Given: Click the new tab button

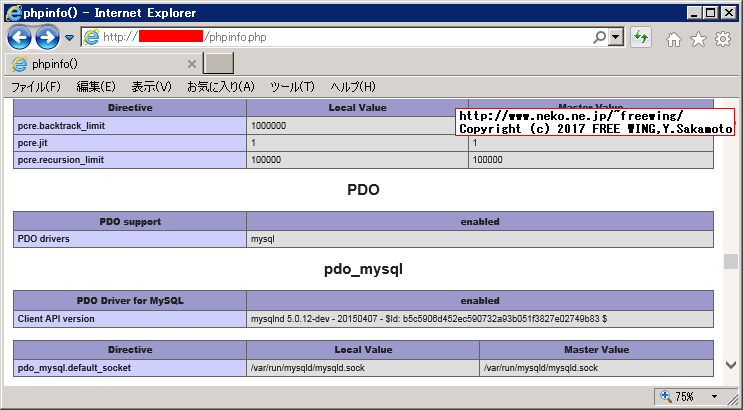Looking at the screenshot, I should click(218, 64).
